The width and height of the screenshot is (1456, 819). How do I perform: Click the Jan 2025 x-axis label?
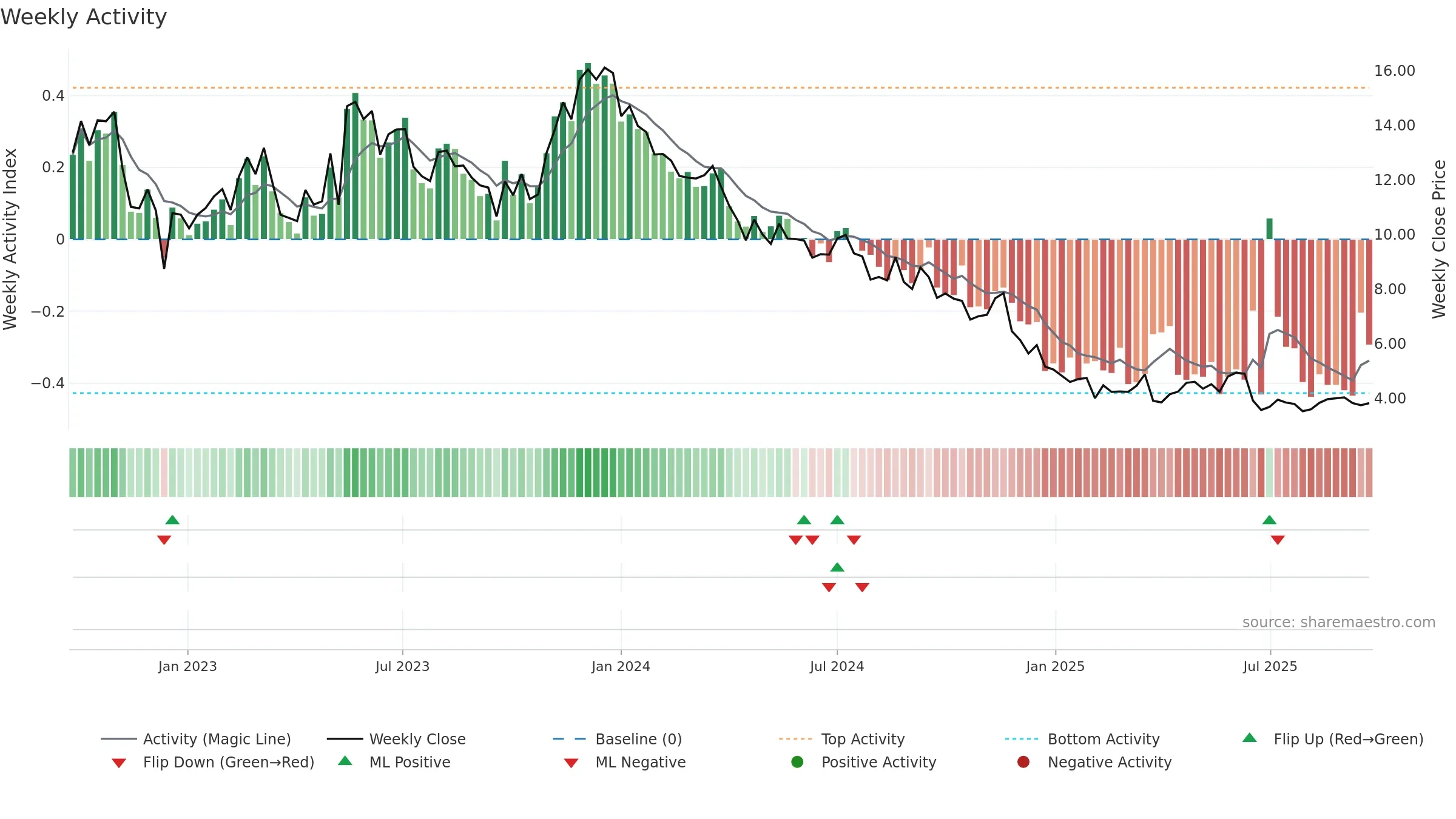pos(1055,666)
